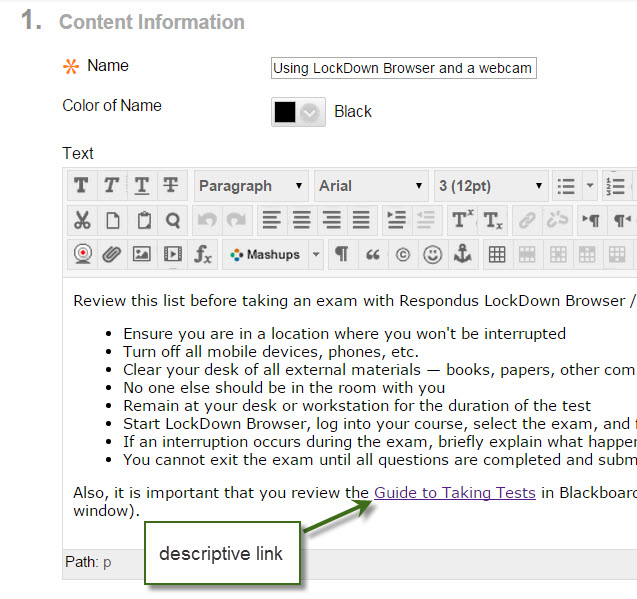The width and height of the screenshot is (637, 599).
Task: Open the Paragraph format dropdown
Action: coord(251,186)
